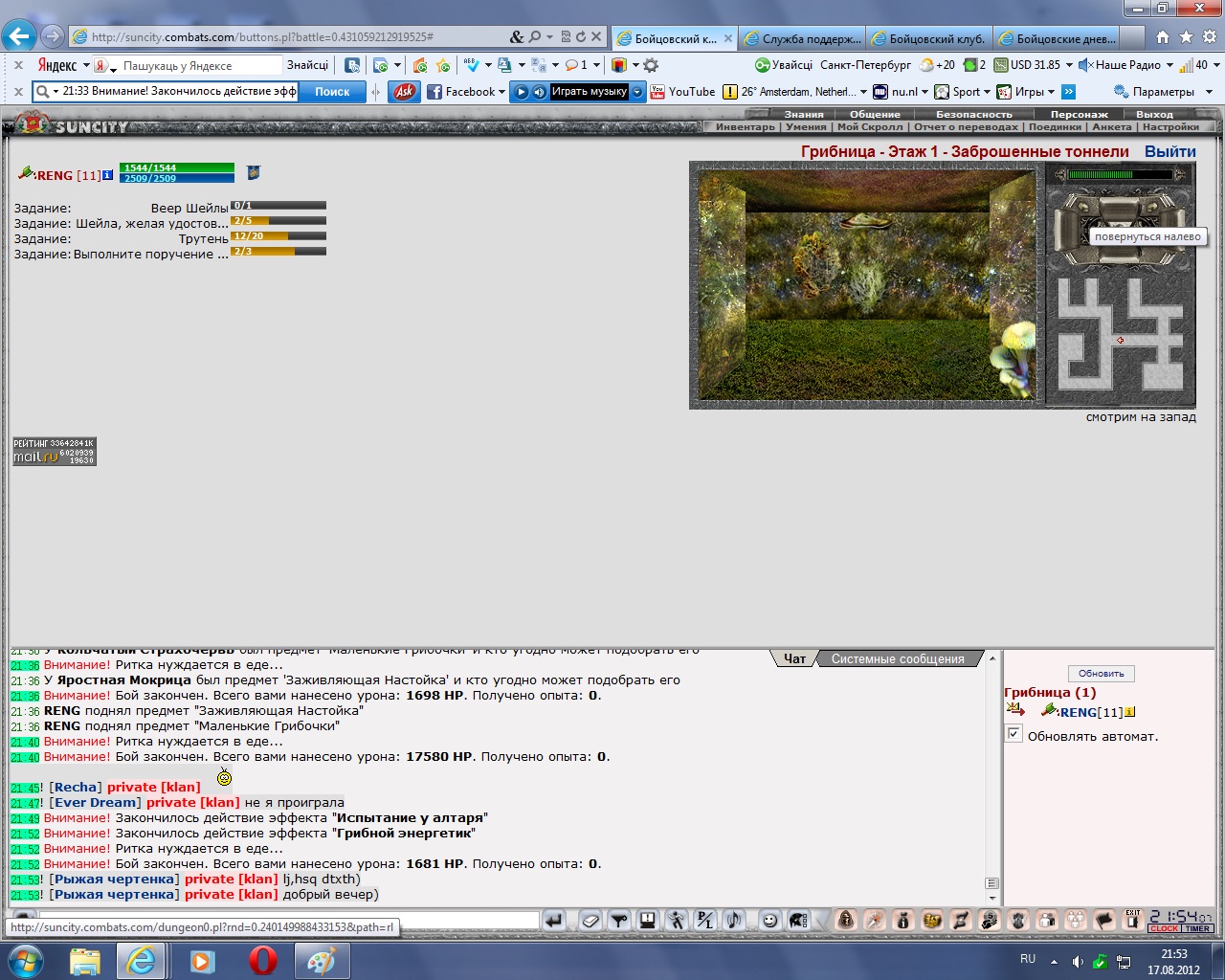Switch to the Чат tab
This screenshot has width=1225, height=980.
pyautogui.click(x=794, y=658)
